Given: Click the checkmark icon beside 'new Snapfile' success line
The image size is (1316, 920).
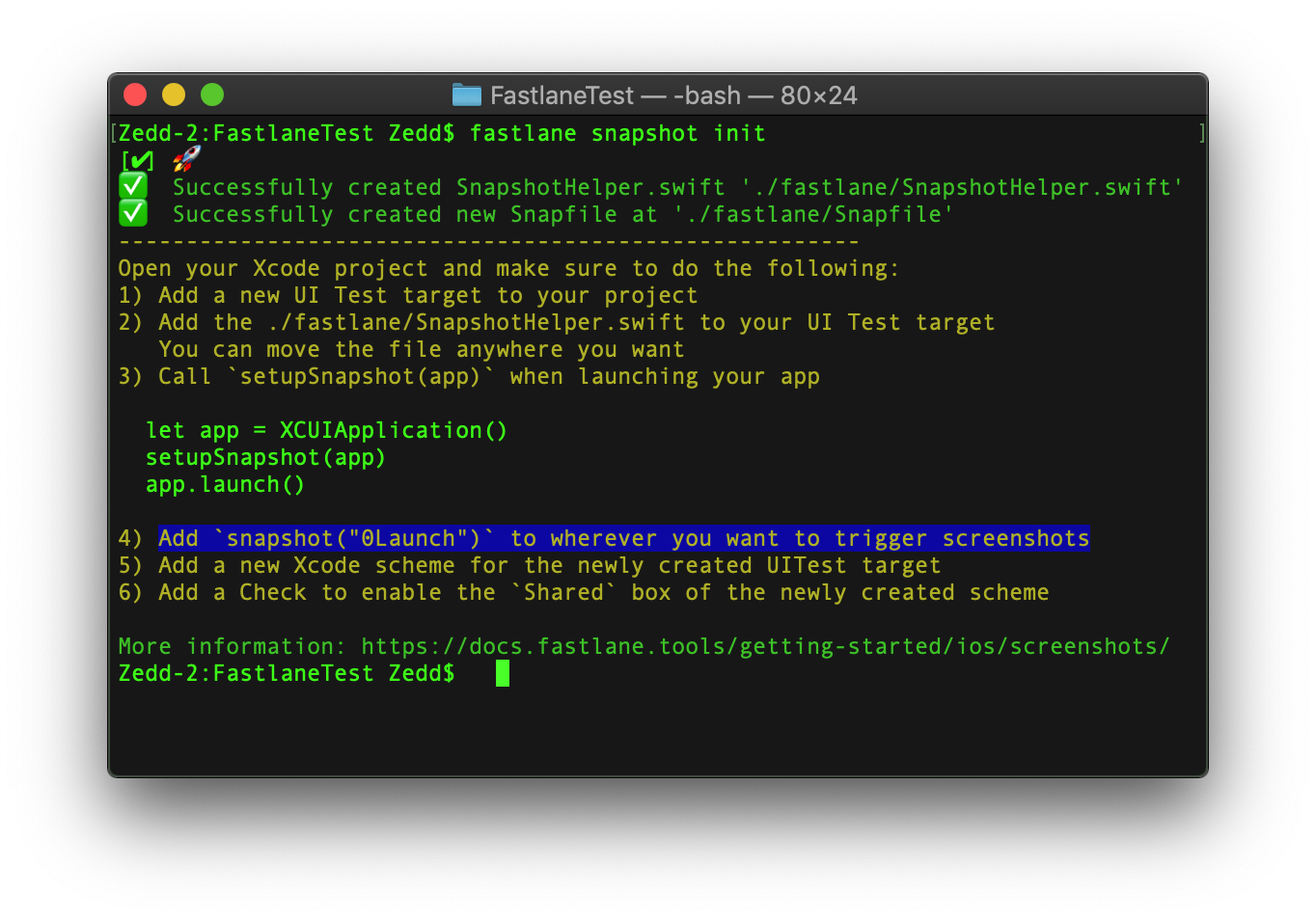Looking at the screenshot, I should 133,212.
